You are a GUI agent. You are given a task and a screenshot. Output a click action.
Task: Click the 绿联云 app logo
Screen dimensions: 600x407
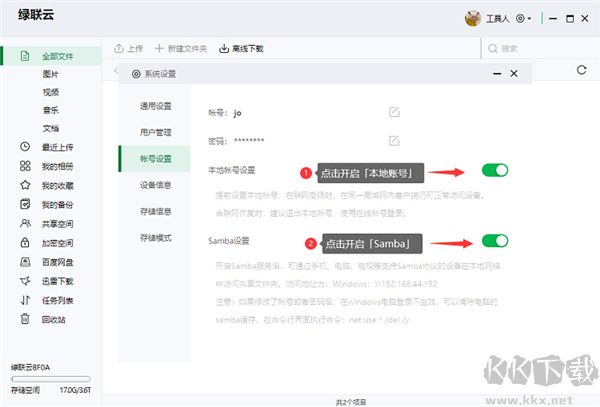pos(36,15)
